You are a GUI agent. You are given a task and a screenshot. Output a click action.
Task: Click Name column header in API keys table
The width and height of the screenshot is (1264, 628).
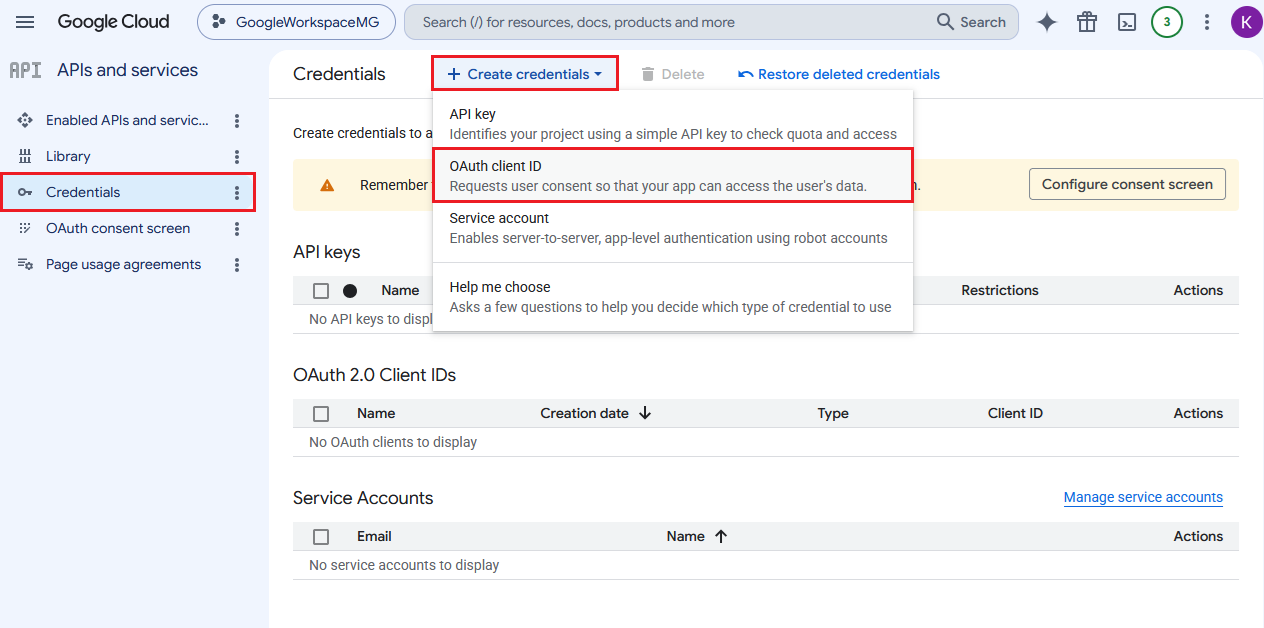point(400,290)
